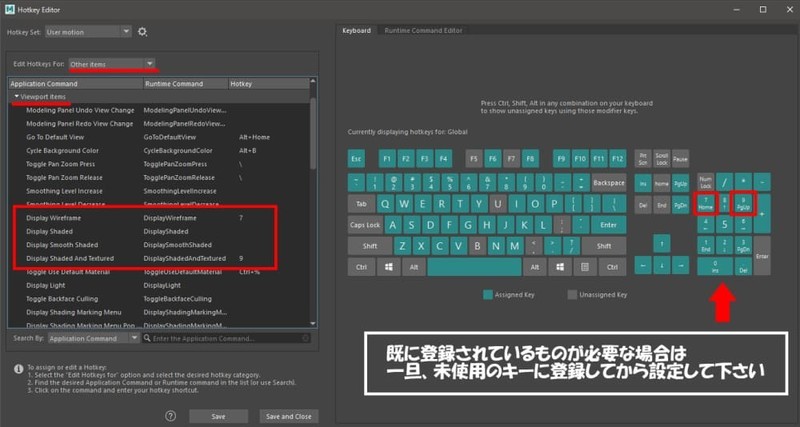The image size is (800, 427).
Task: Select the Toggle Backface Culling row
Action: coord(159,299)
